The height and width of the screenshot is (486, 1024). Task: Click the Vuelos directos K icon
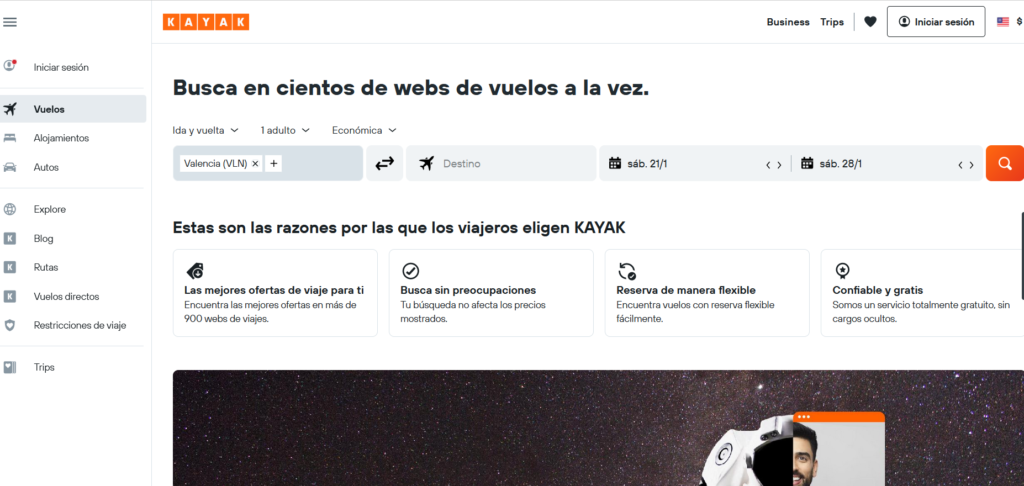click(x=10, y=297)
